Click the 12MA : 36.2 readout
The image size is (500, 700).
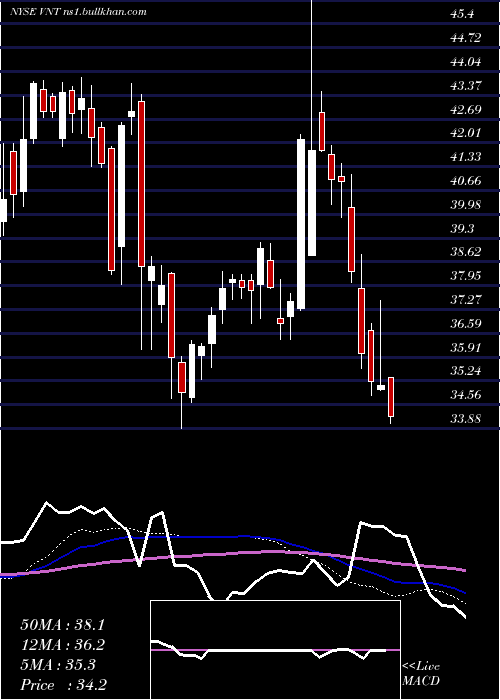point(63,645)
